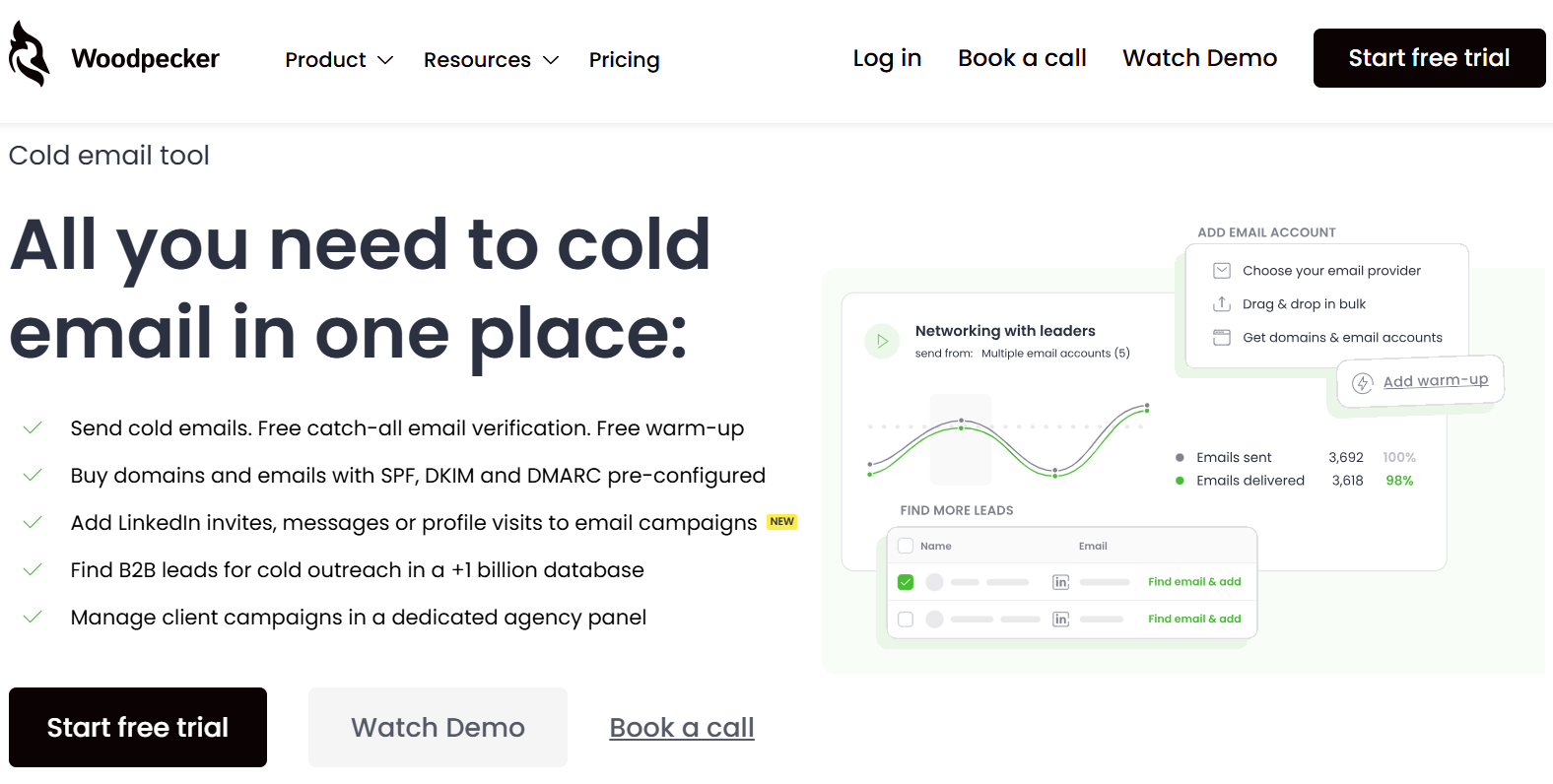Uncheck the green checked lead row checkbox
1553x784 pixels.
click(x=906, y=582)
